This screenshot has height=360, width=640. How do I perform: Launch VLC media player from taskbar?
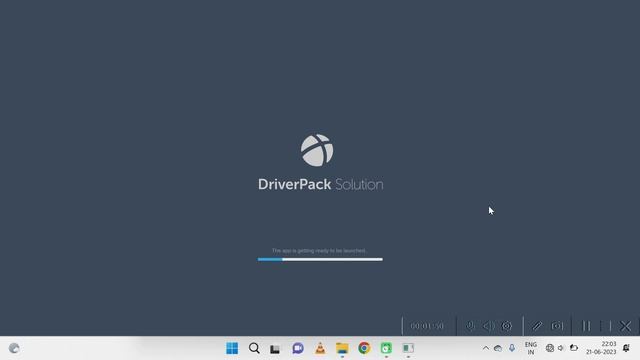[320, 348]
